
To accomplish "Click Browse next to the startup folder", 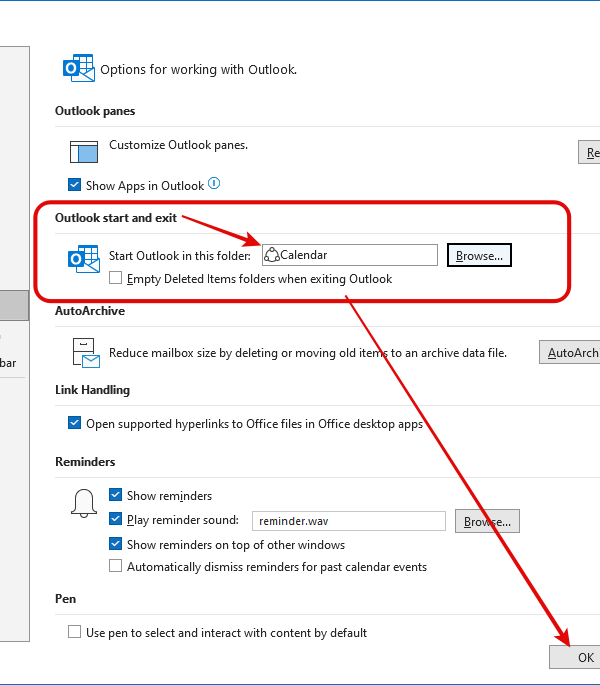I will click(479, 255).
